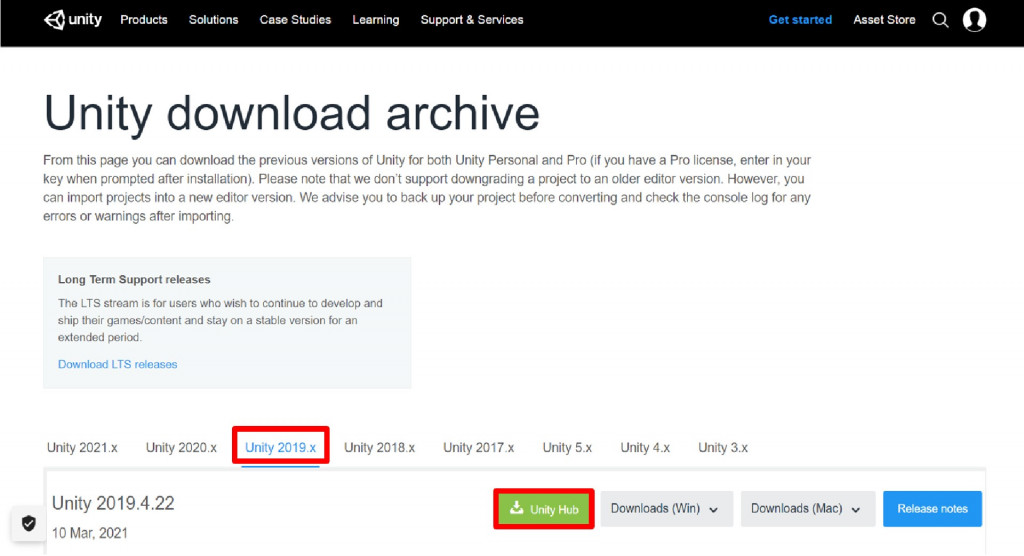Open the Products menu
Image resolution: width=1024 pixels, height=556 pixels.
click(144, 20)
